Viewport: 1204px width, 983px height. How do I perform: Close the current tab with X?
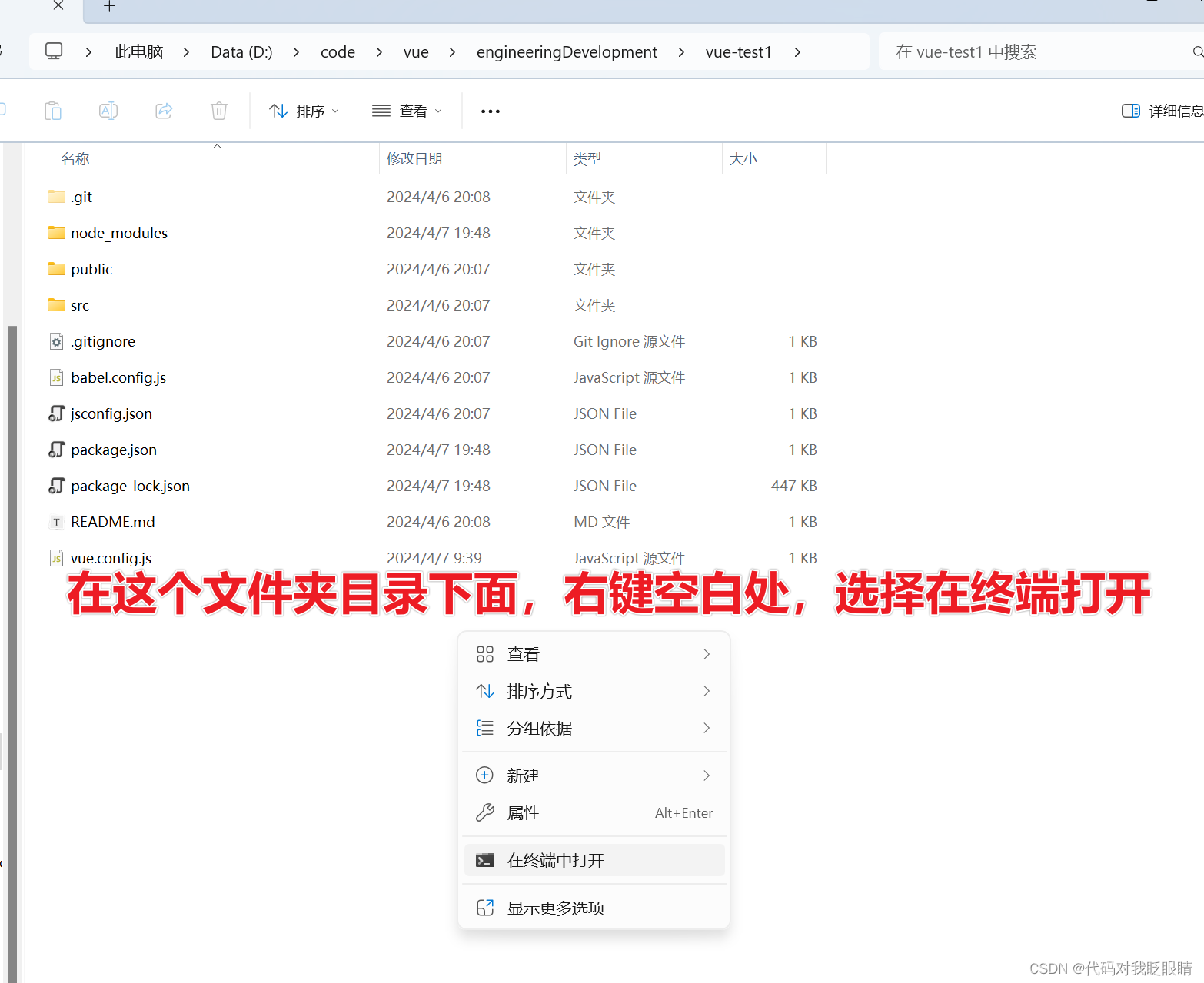[x=58, y=5]
